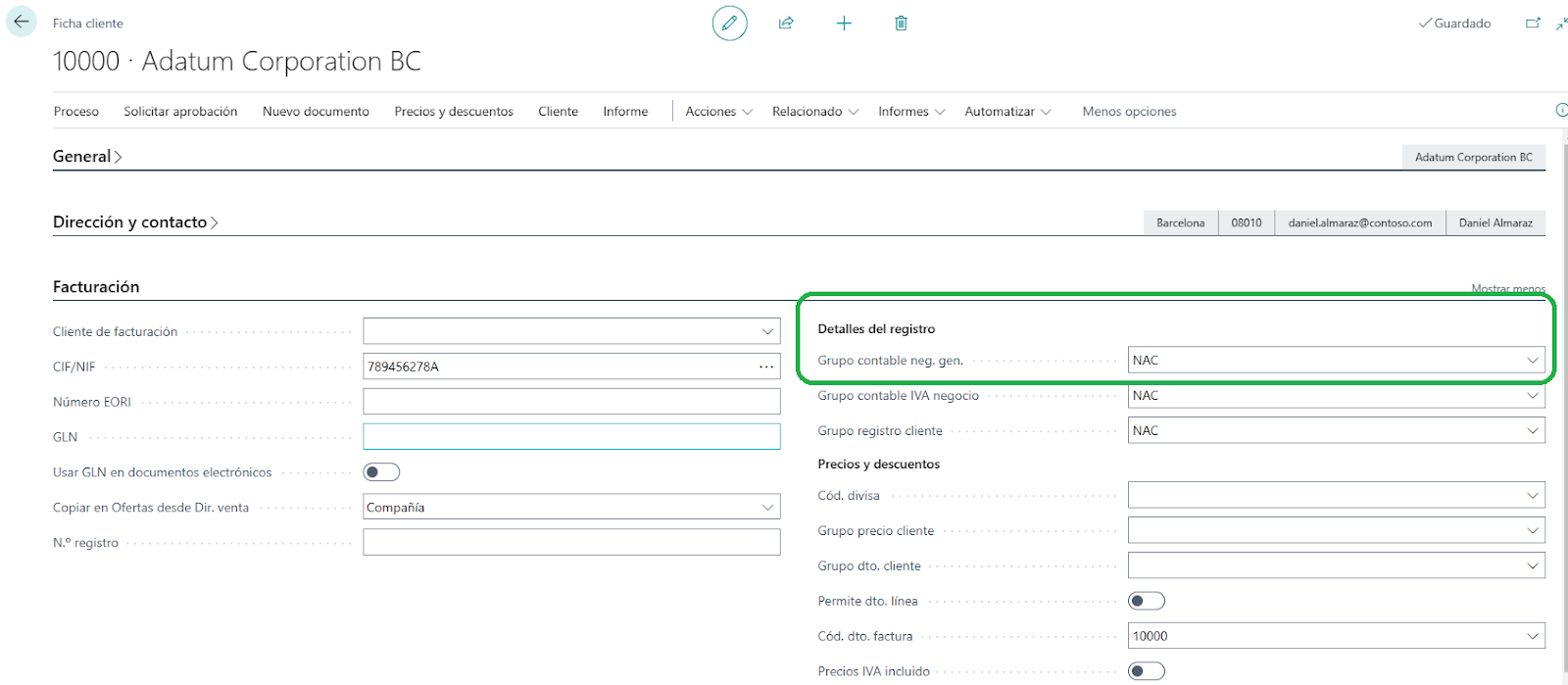Toggle Permite dto. línea switch
The height and width of the screenshot is (685, 1568).
point(1147,601)
